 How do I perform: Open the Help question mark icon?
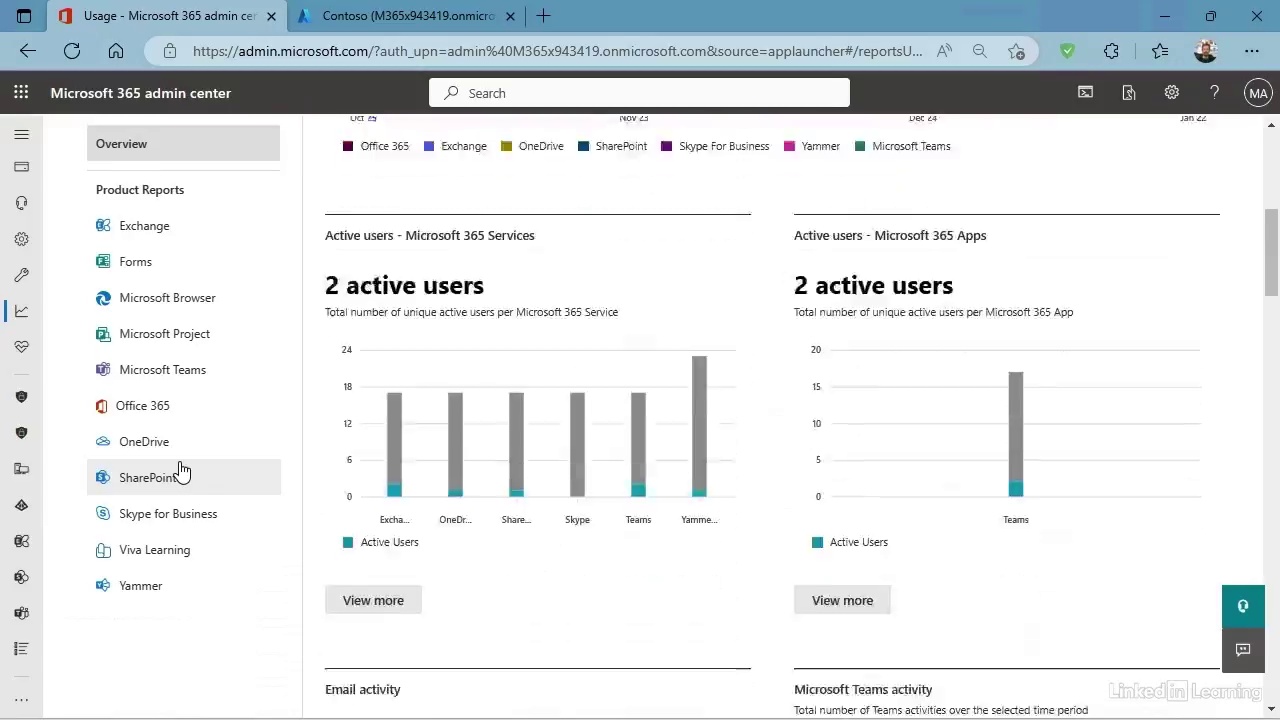[x=1215, y=93]
